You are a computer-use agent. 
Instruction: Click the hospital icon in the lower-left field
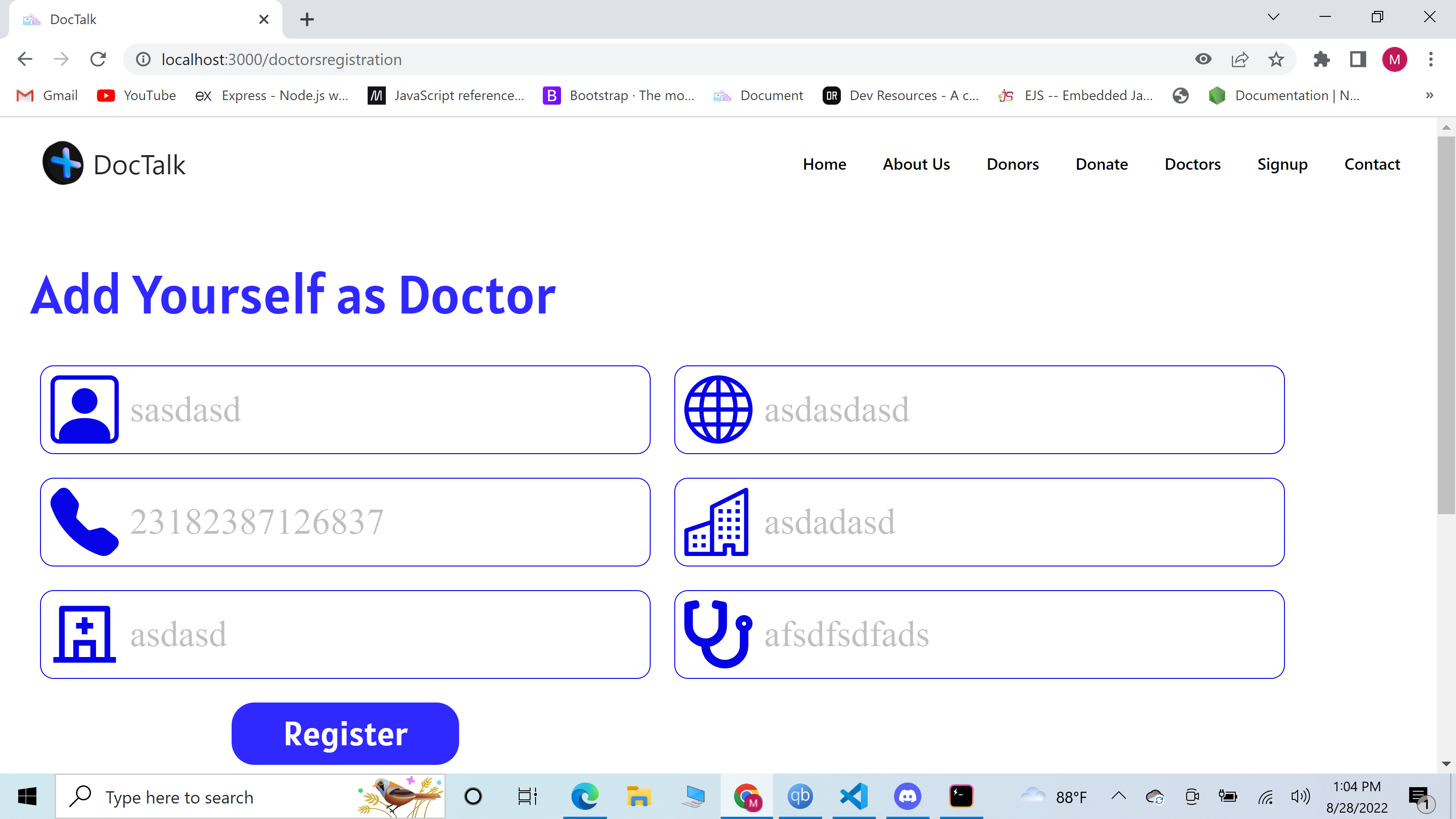pos(84,633)
